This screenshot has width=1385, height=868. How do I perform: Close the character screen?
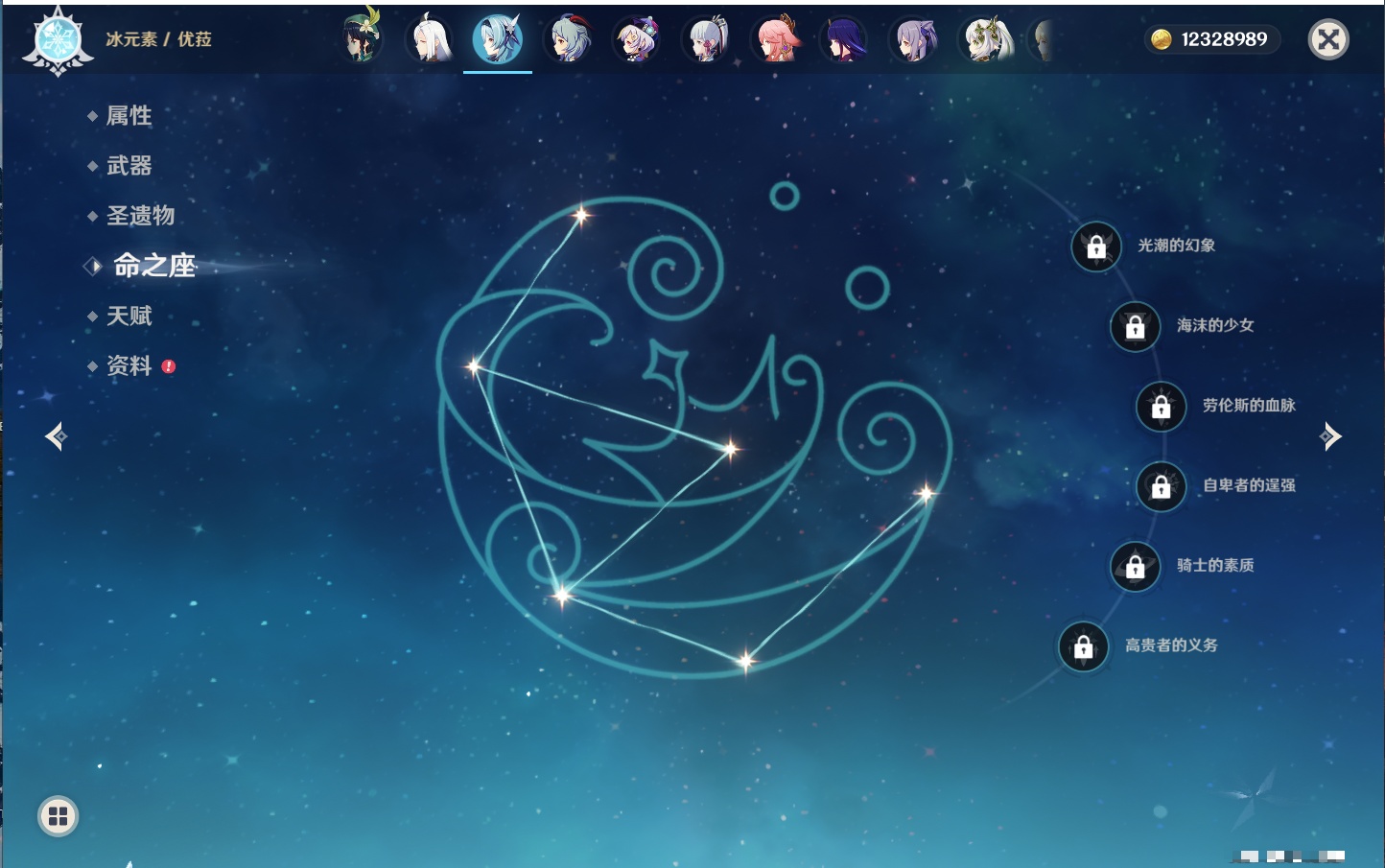click(x=1328, y=39)
